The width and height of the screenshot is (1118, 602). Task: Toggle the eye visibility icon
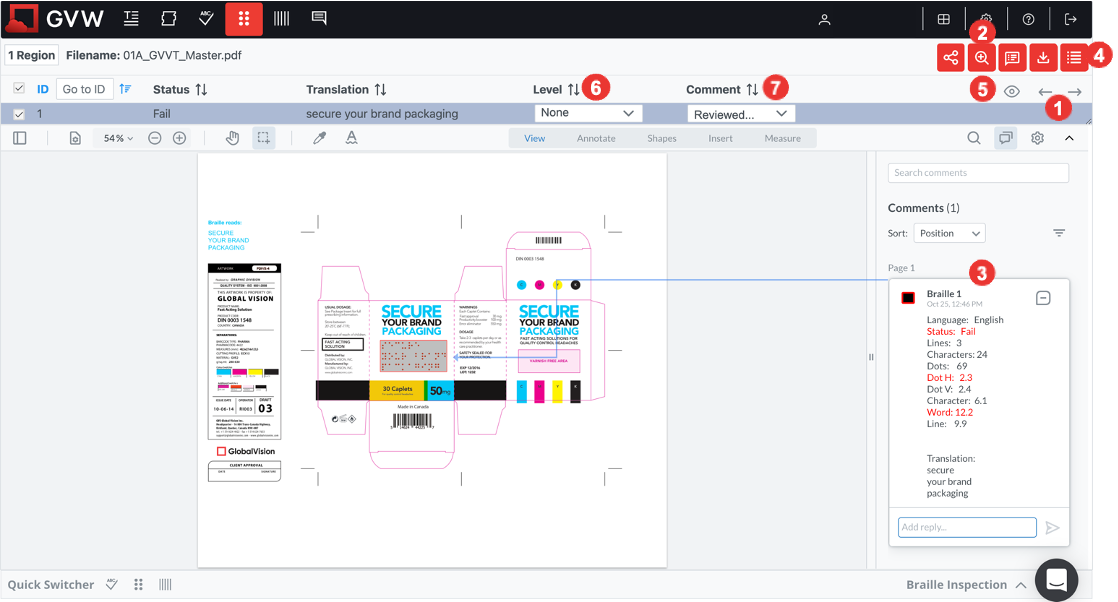pos(1012,91)
